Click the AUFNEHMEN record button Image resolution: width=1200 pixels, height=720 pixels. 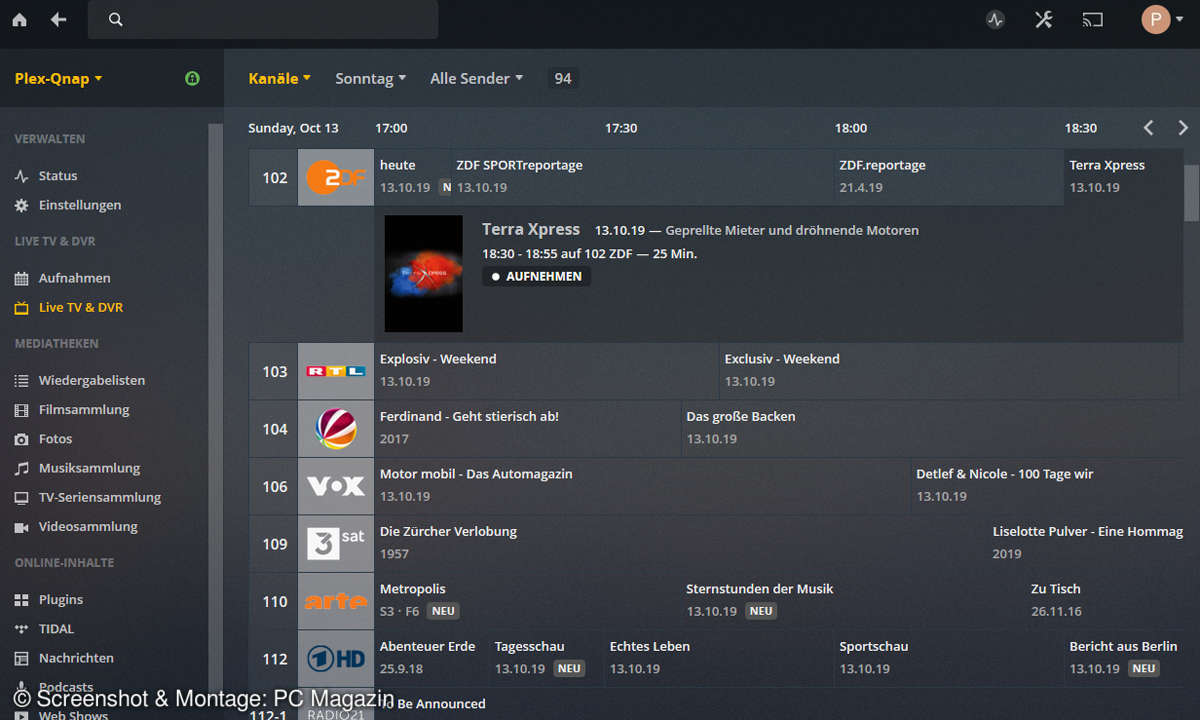(536, 276)
